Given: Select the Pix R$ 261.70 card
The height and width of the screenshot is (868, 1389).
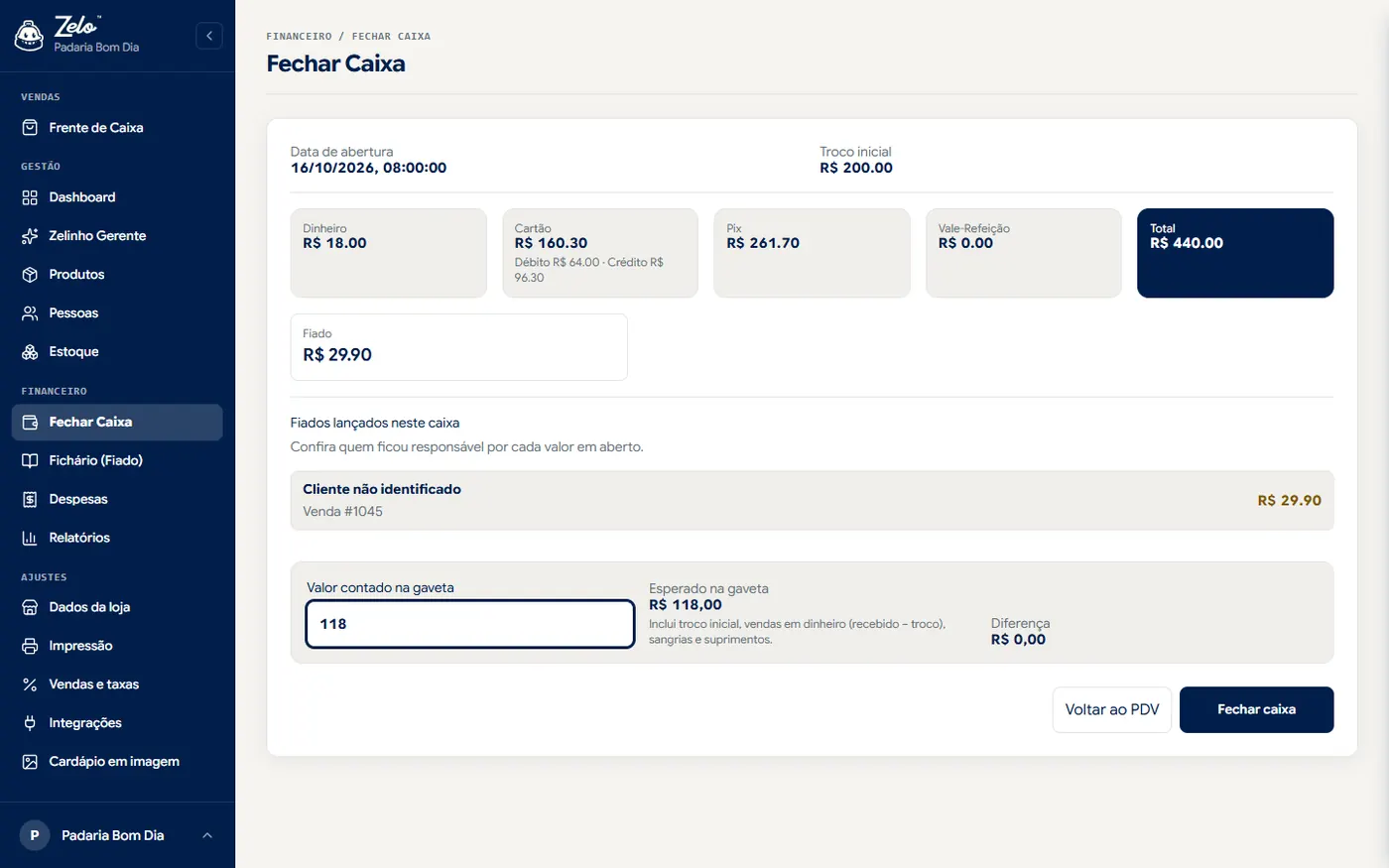Looking at the screenshot, I should (x=812, y=253).
